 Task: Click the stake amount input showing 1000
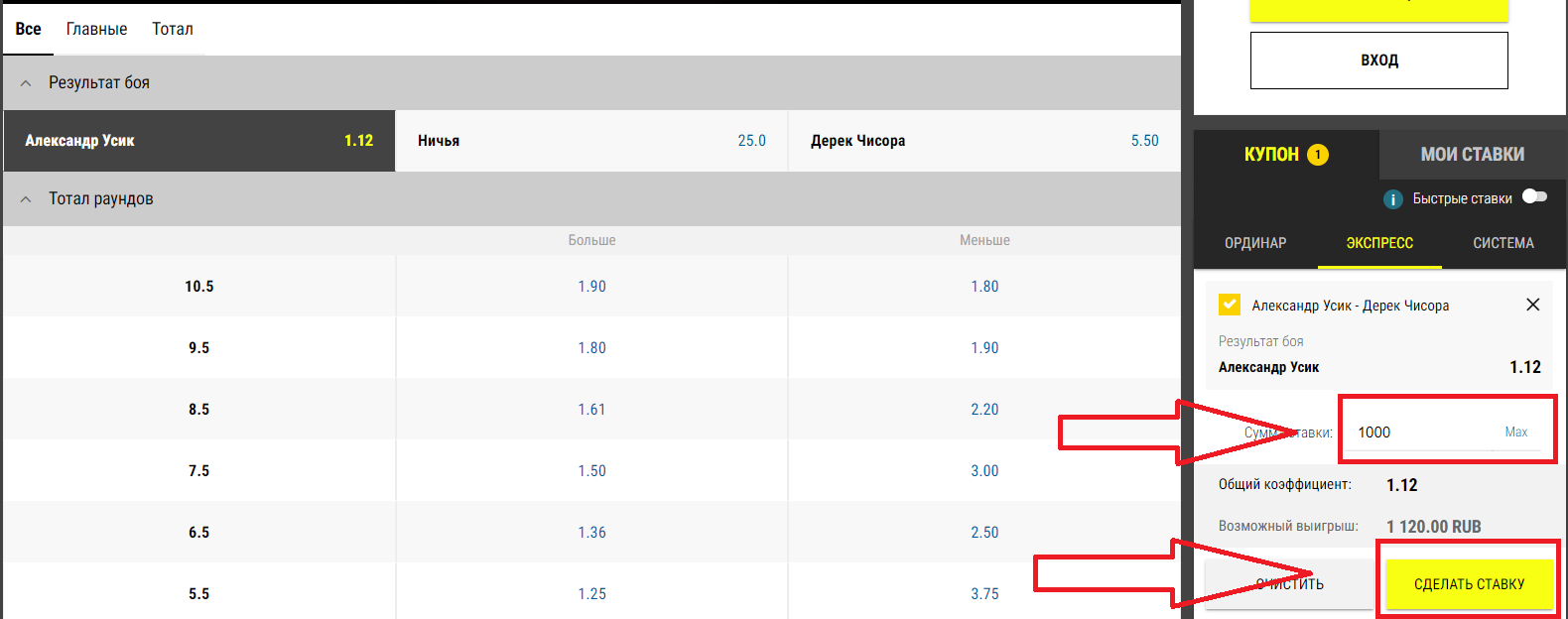[x=1419, y=433]
